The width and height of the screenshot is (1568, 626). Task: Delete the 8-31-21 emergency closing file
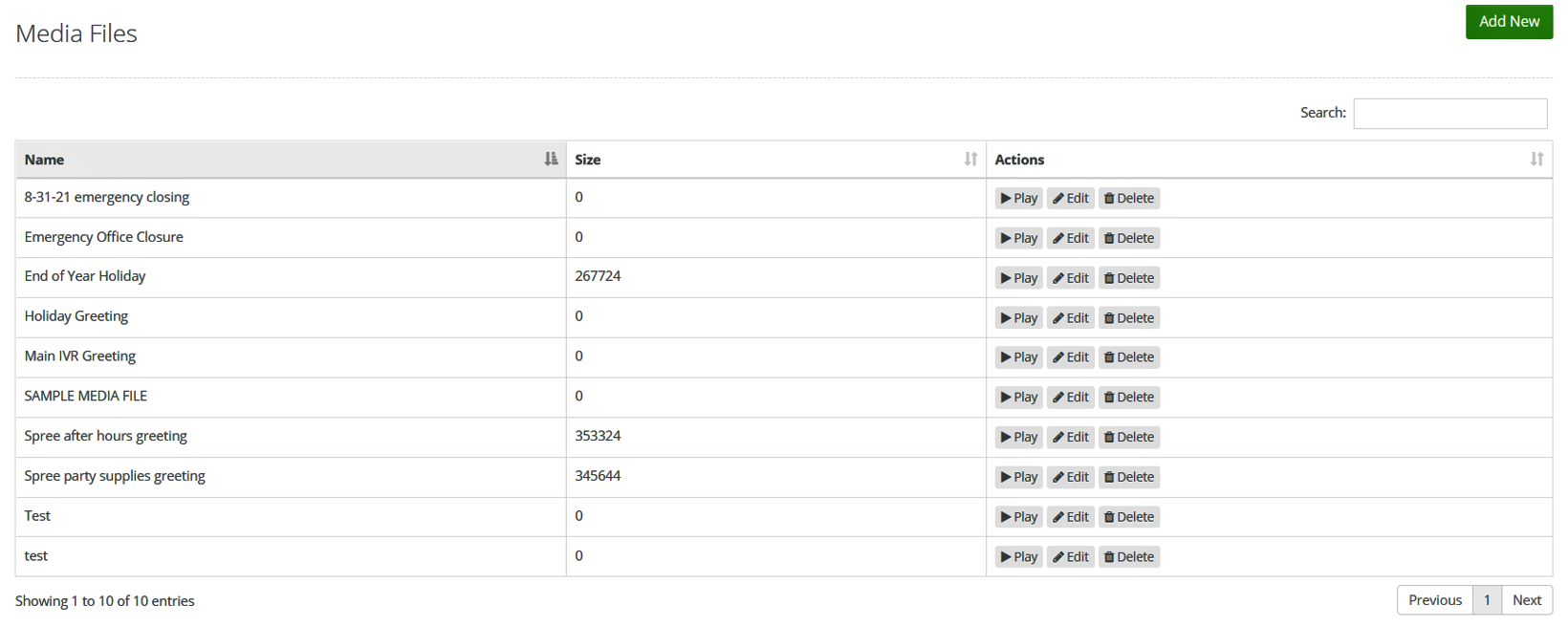(x=1128, y=198)
